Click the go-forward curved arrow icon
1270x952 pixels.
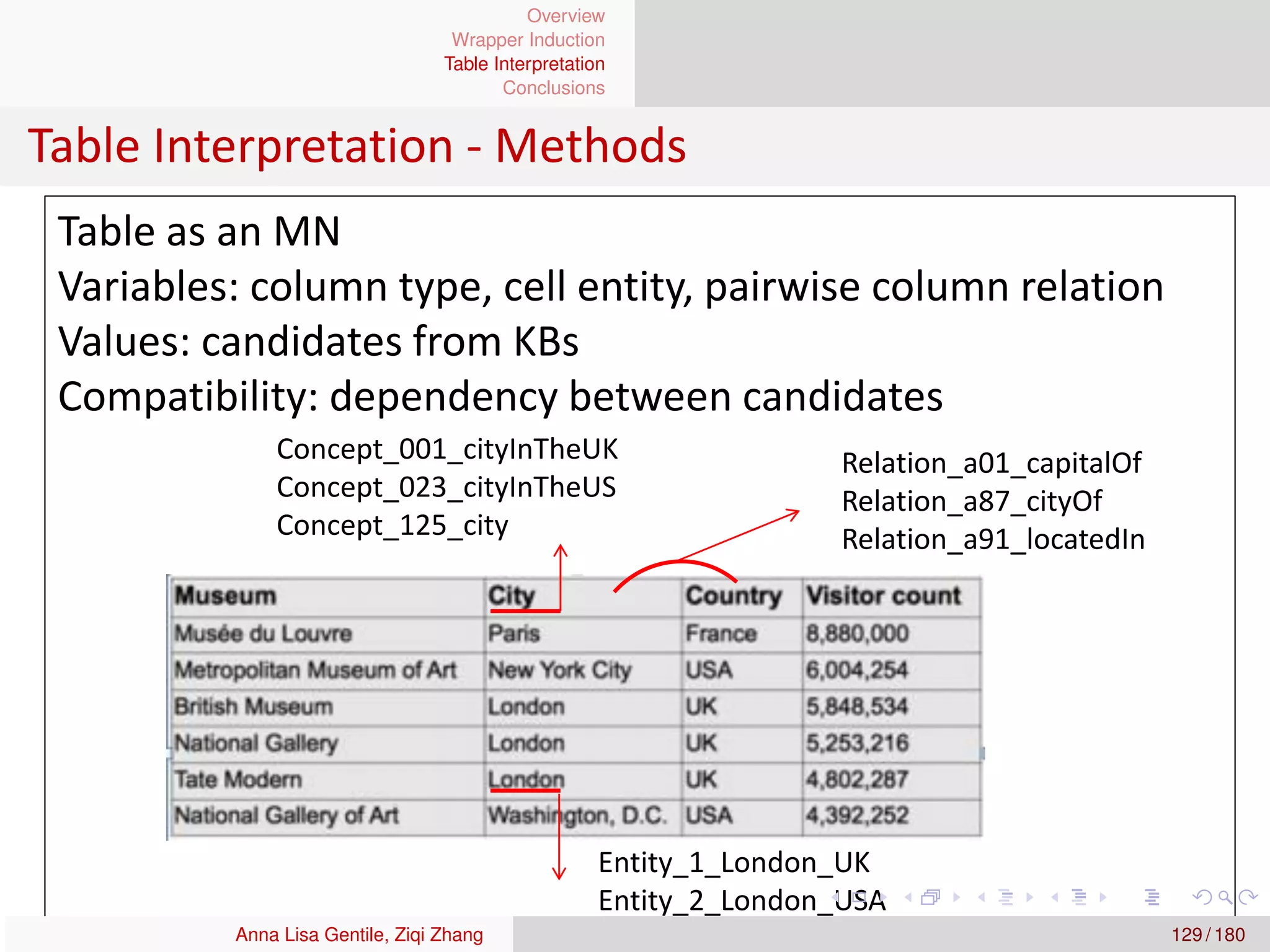pyautogui.click(x=1248, y=897)
